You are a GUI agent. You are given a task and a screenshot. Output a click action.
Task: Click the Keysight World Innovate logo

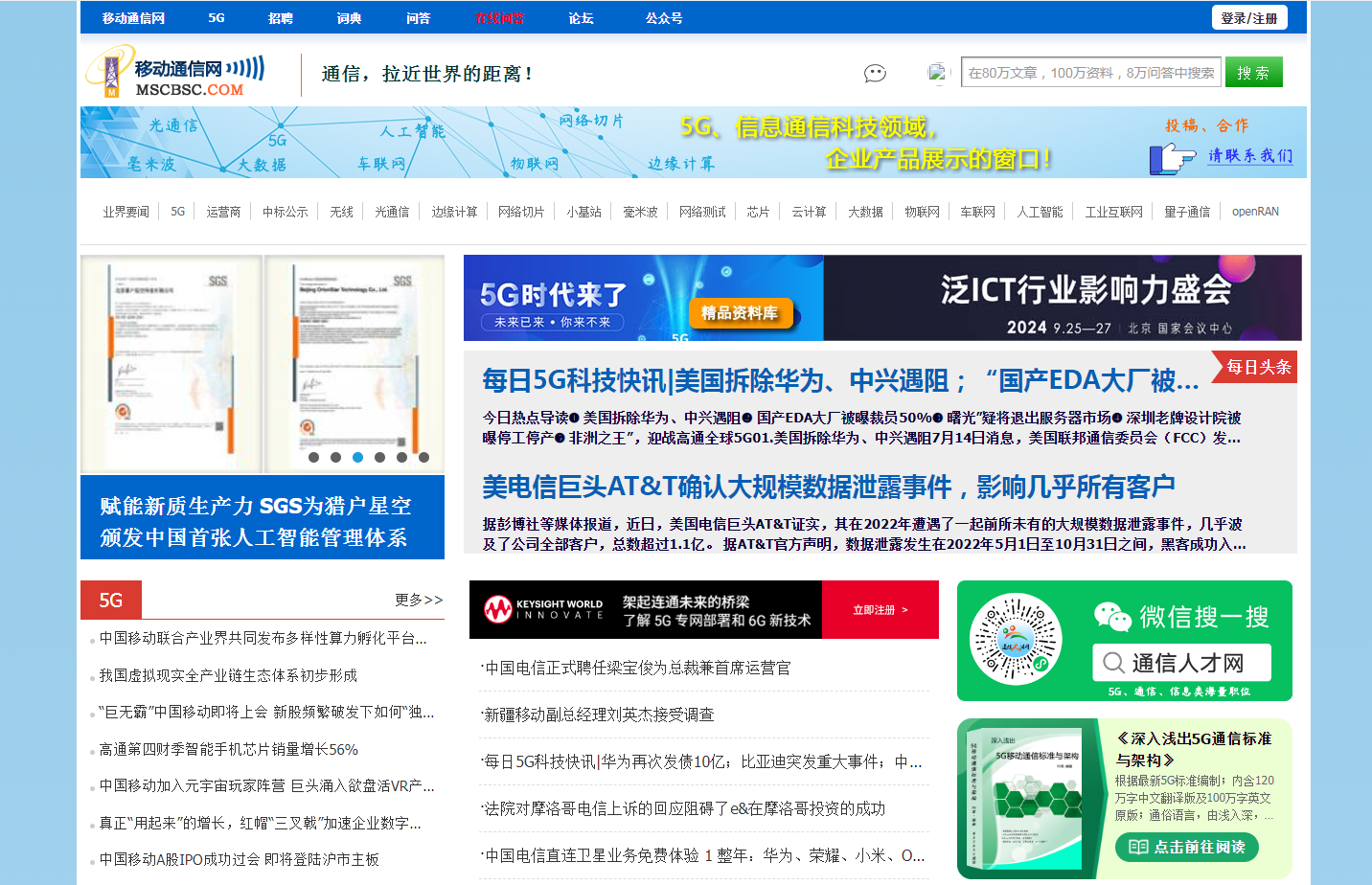coord(543,609)
